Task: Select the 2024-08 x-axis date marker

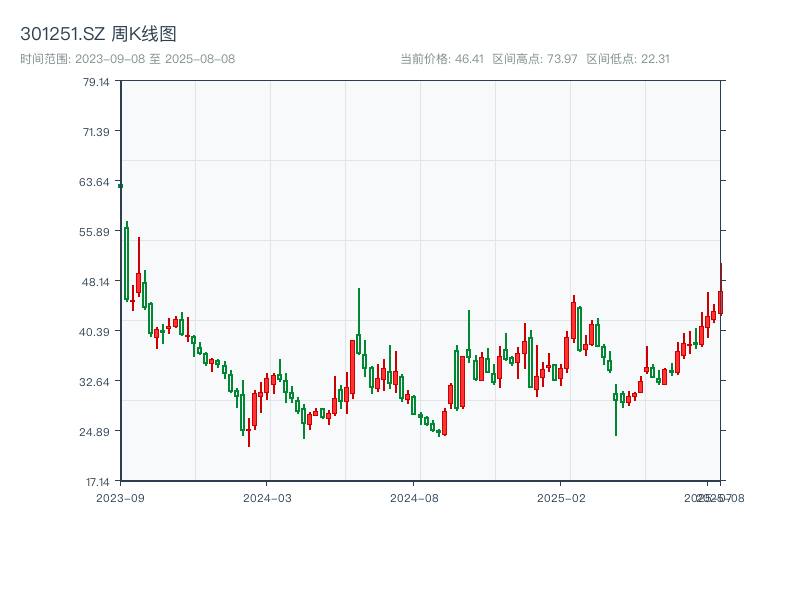Action: tap(414, 497)
